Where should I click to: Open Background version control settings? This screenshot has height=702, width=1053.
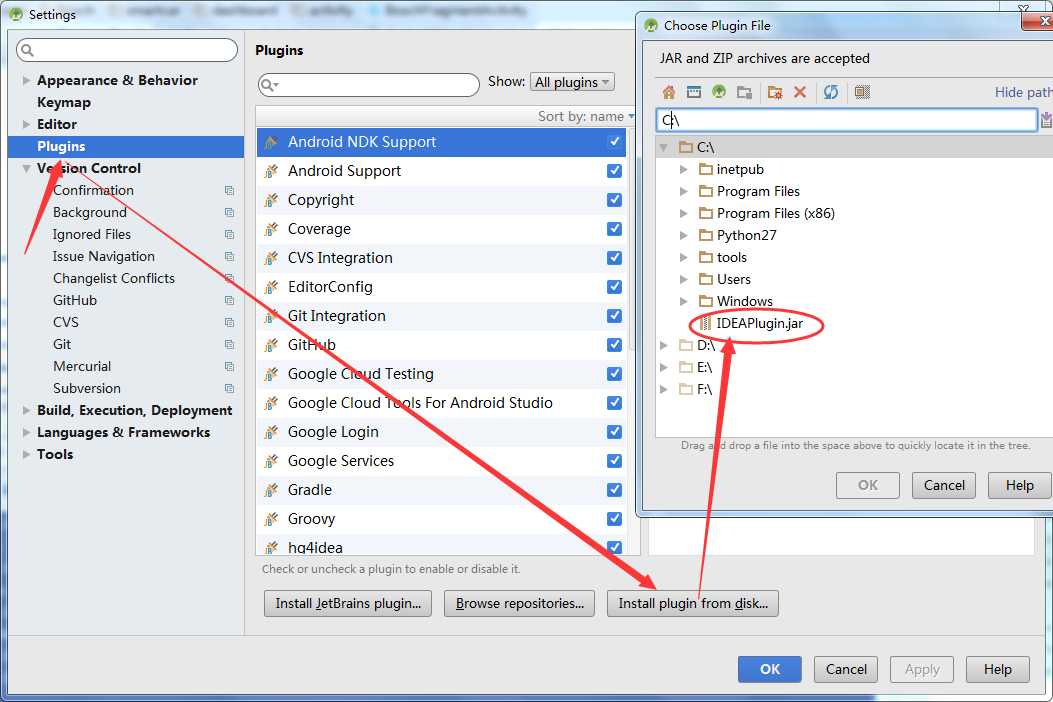[89, 213]
